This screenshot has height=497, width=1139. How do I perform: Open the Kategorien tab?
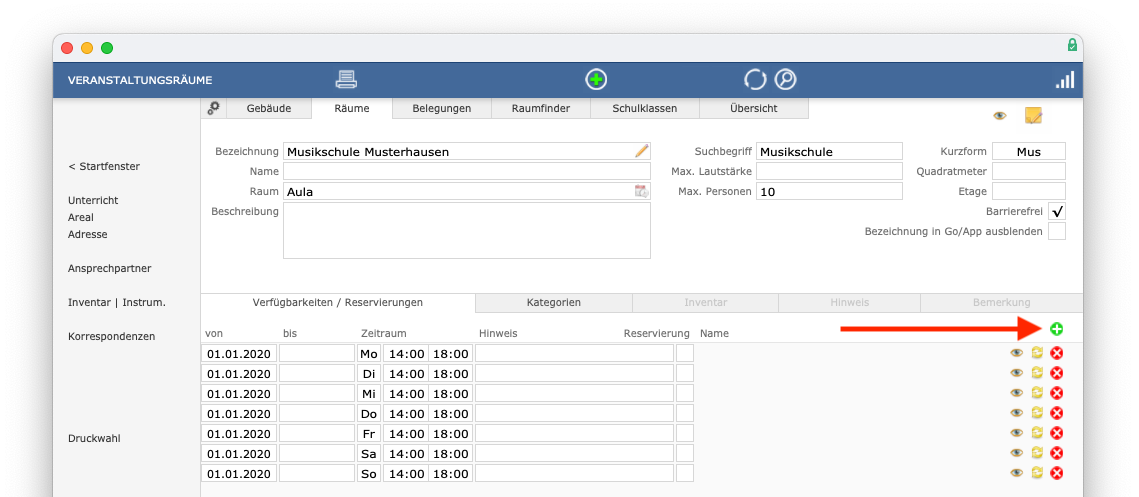point(554,302)
